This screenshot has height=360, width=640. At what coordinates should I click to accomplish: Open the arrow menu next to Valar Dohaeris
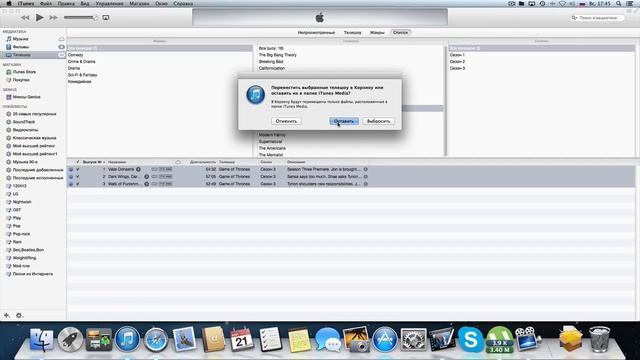click(138, 169)
